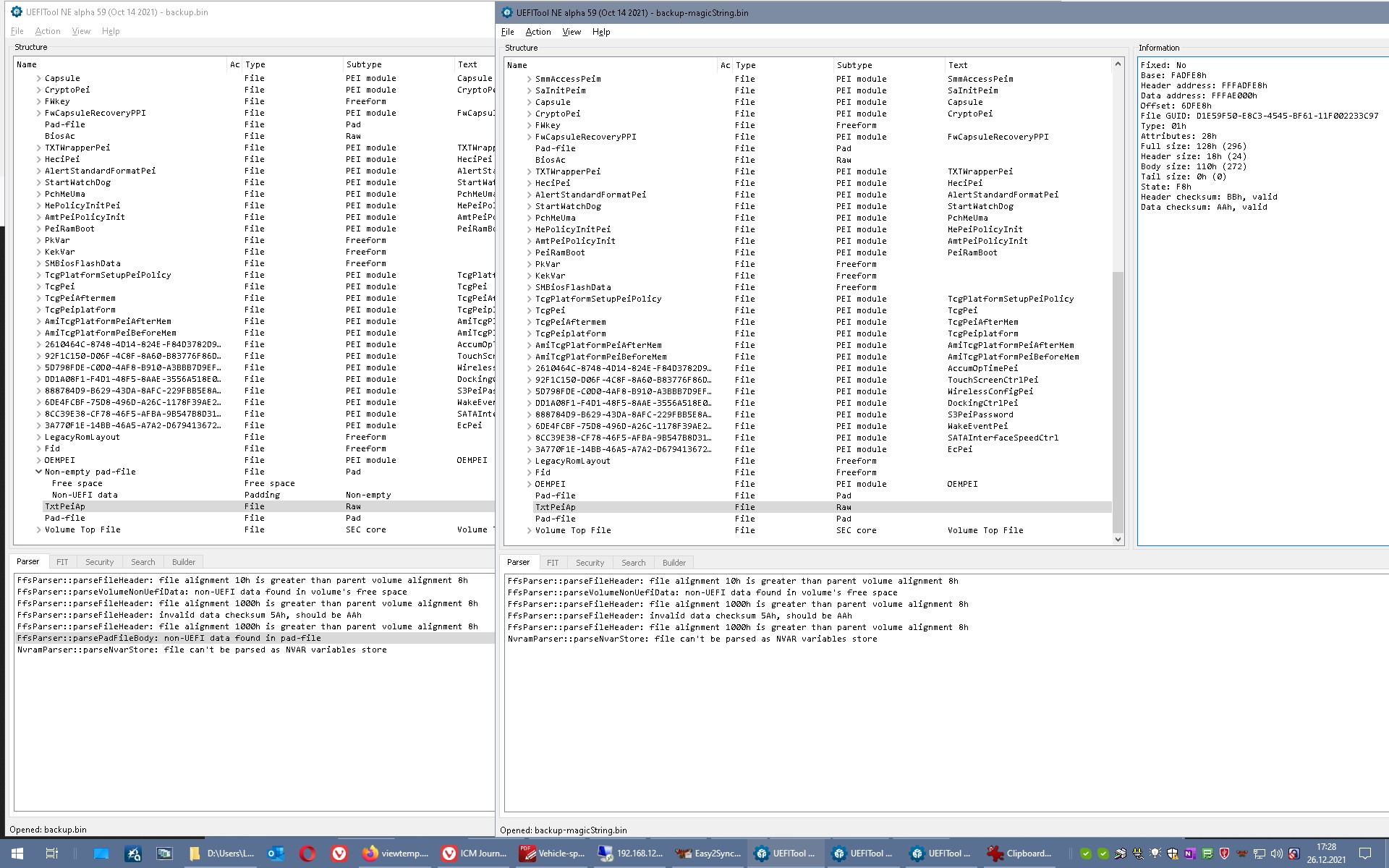
Task: Switch to Security tab in backup-magicString.bin window
Action: click(x=590, y=563)
